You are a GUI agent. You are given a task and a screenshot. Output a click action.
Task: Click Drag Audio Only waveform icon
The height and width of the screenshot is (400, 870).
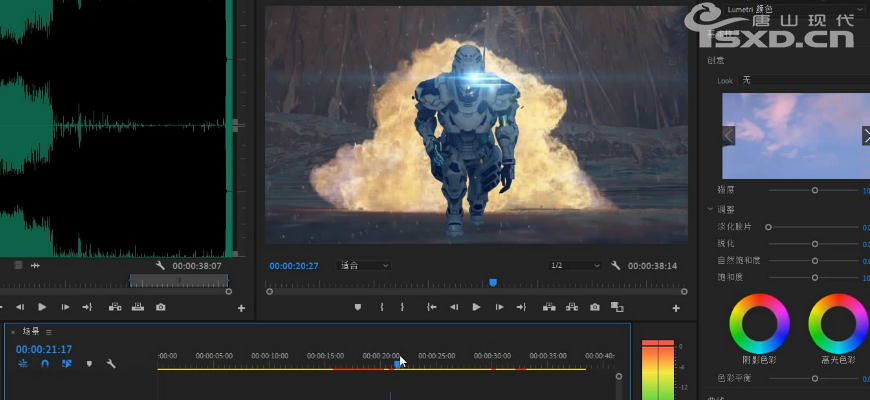point(35,265)
